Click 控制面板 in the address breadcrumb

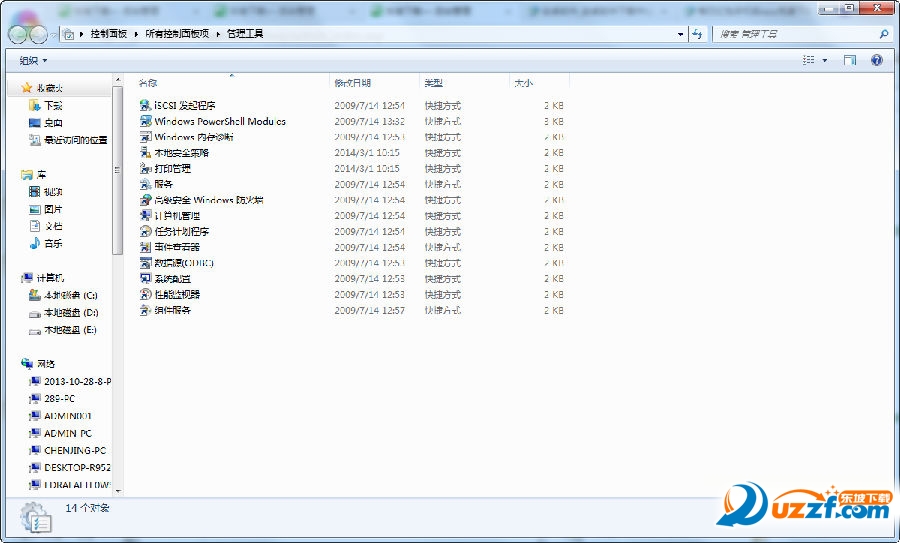(x=108, y=34)
